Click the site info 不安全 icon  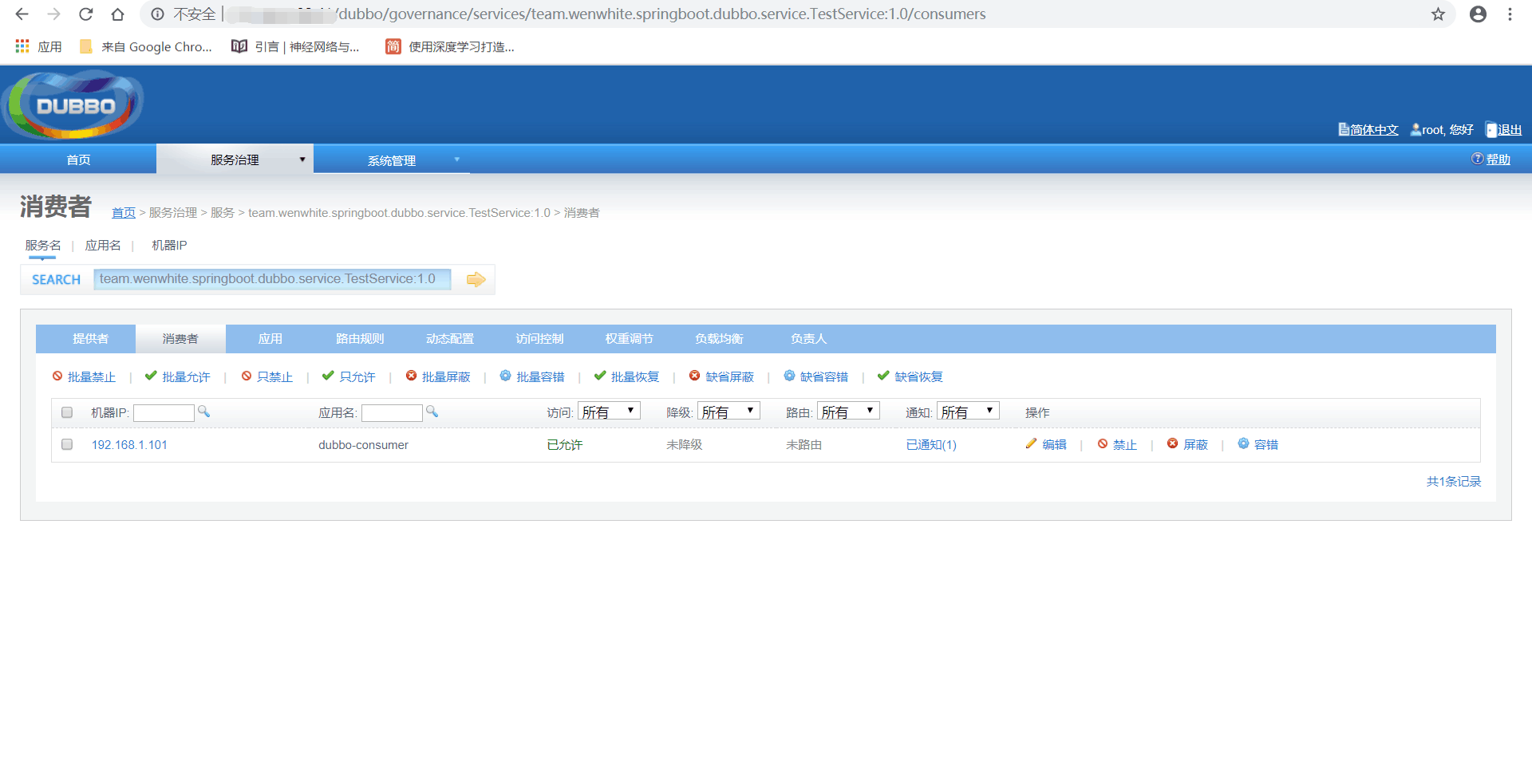pyautogui.click(x=158, y=14)
